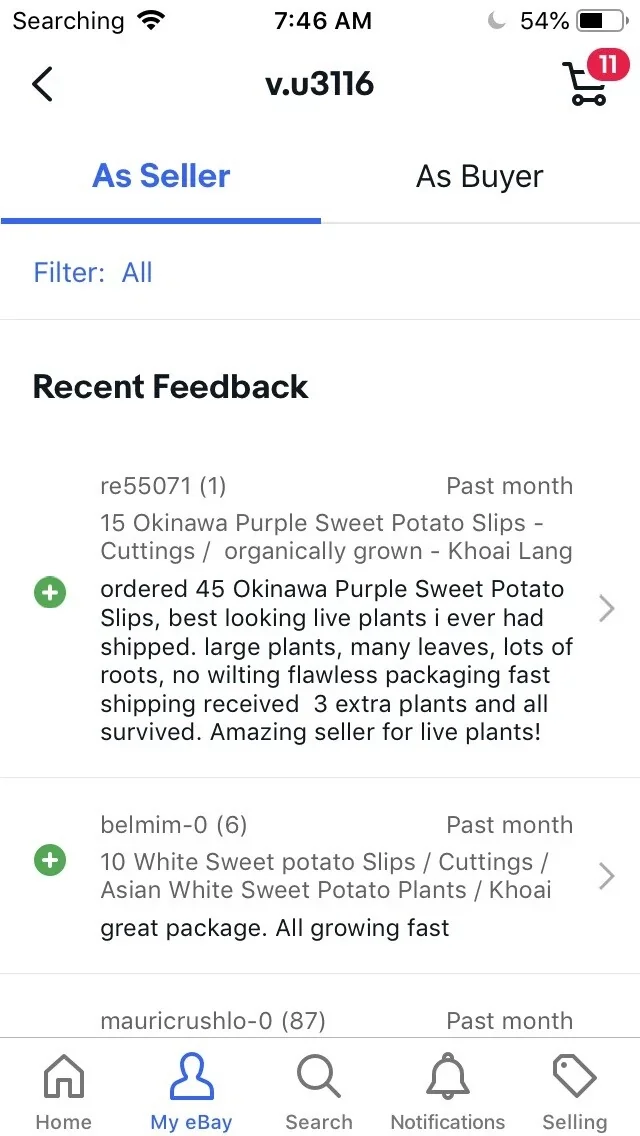
Task: Open 15 Okinawa Purple Sweet Potato Slips listing
Action: 336,537
